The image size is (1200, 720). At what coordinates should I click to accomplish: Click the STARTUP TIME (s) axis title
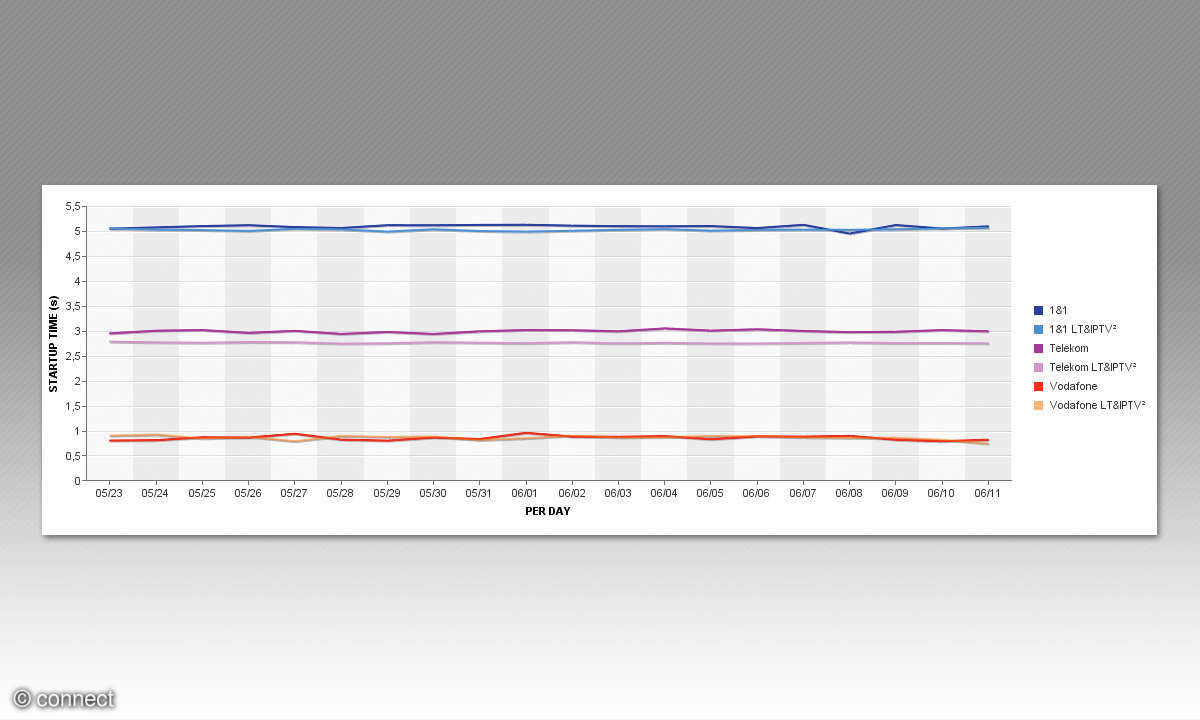[x=54, y=343]
